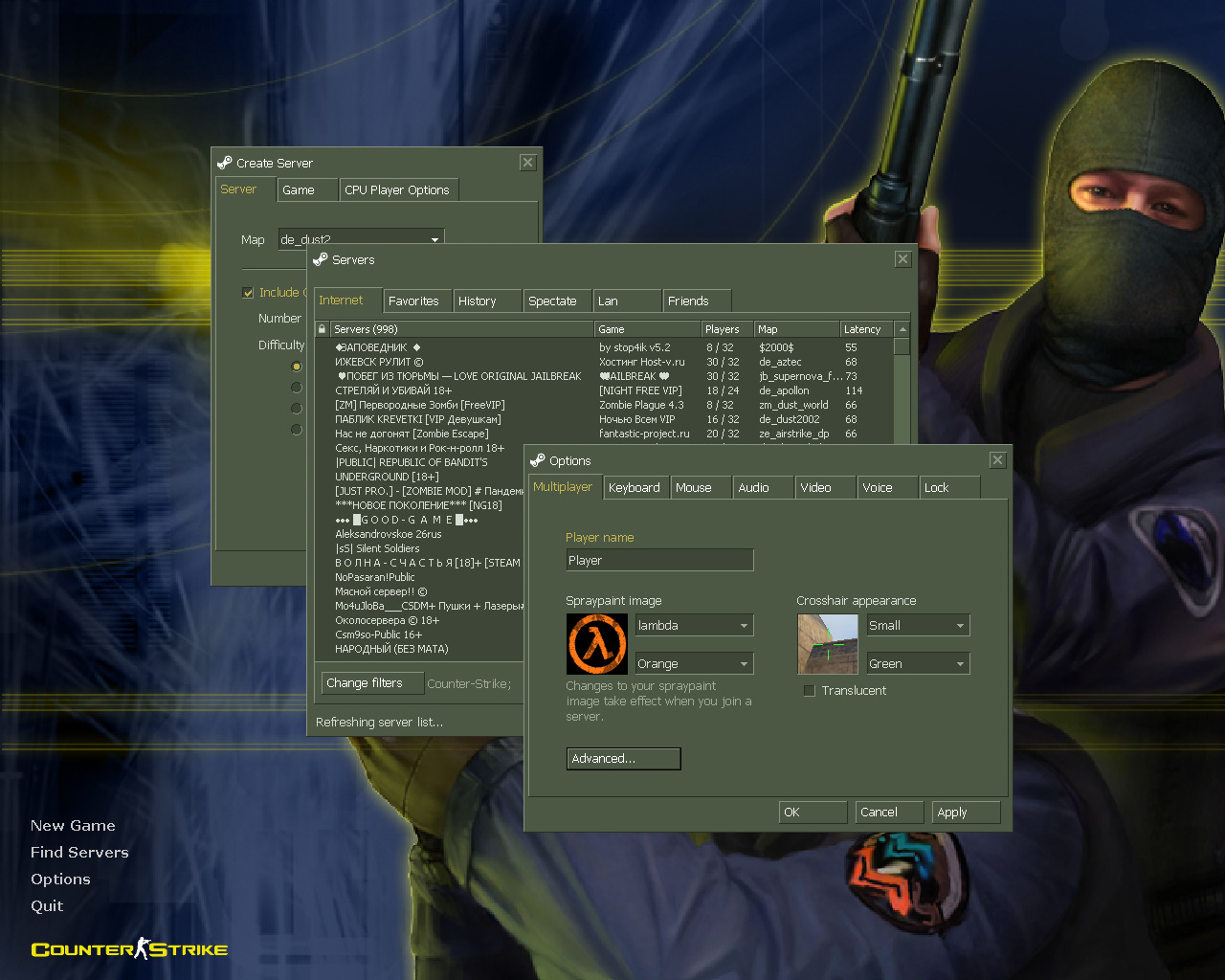Click the lambda spraypaint preview image
1225x980 pixels.
(x=596, y=643)
